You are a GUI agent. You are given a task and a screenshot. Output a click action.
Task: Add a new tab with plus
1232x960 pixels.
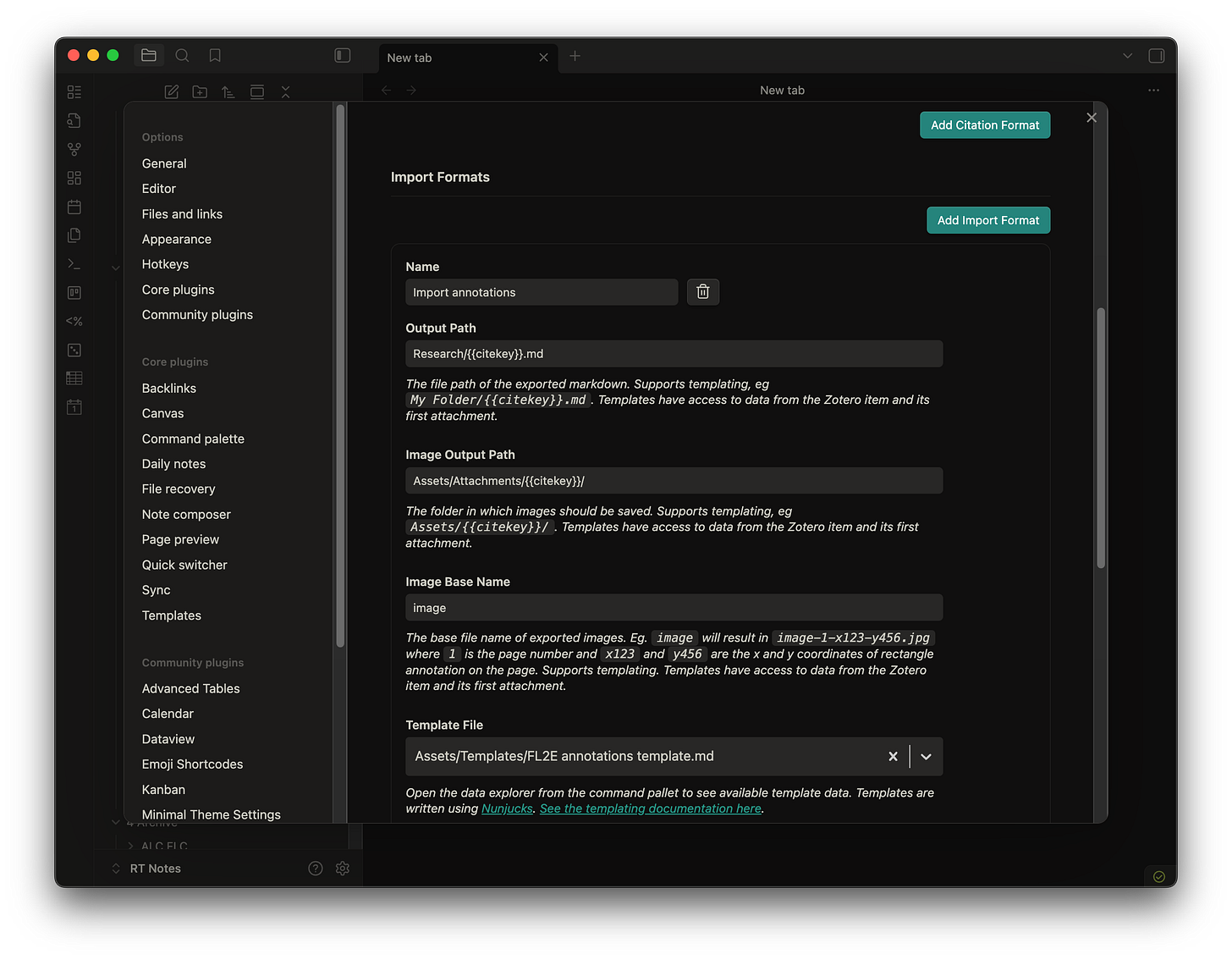click(575, 56)
